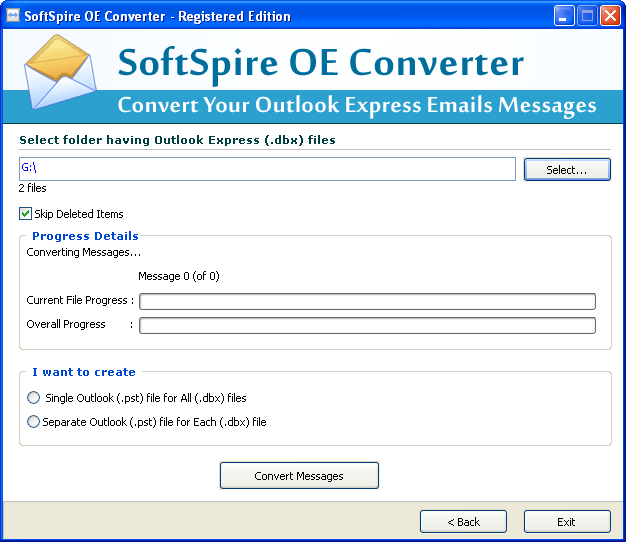Screen dimensions: 626x542
Task: Click the 'Current File Progress :' label
Action: 80,300
